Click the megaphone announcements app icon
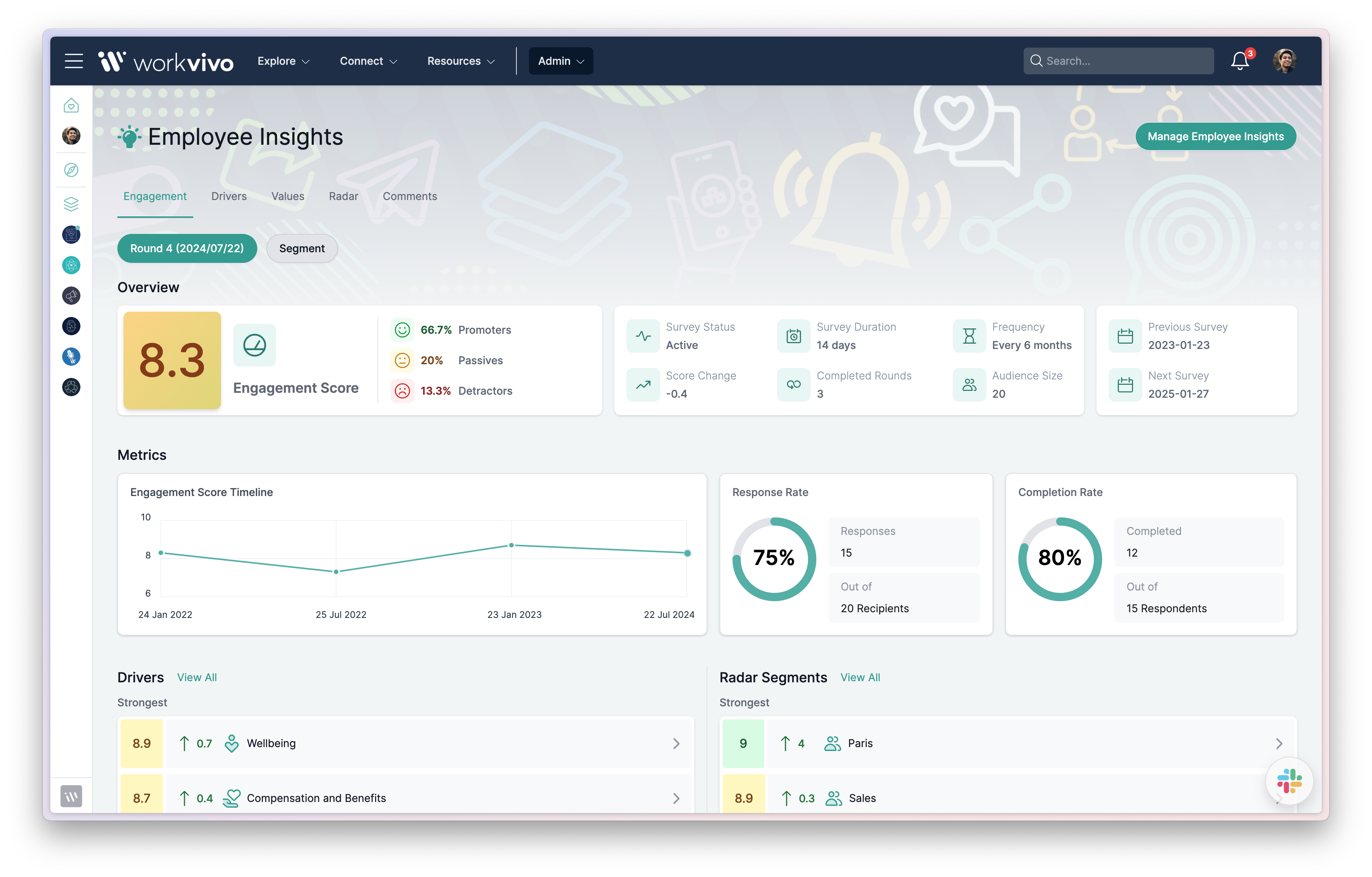 [x=71, y=295]
